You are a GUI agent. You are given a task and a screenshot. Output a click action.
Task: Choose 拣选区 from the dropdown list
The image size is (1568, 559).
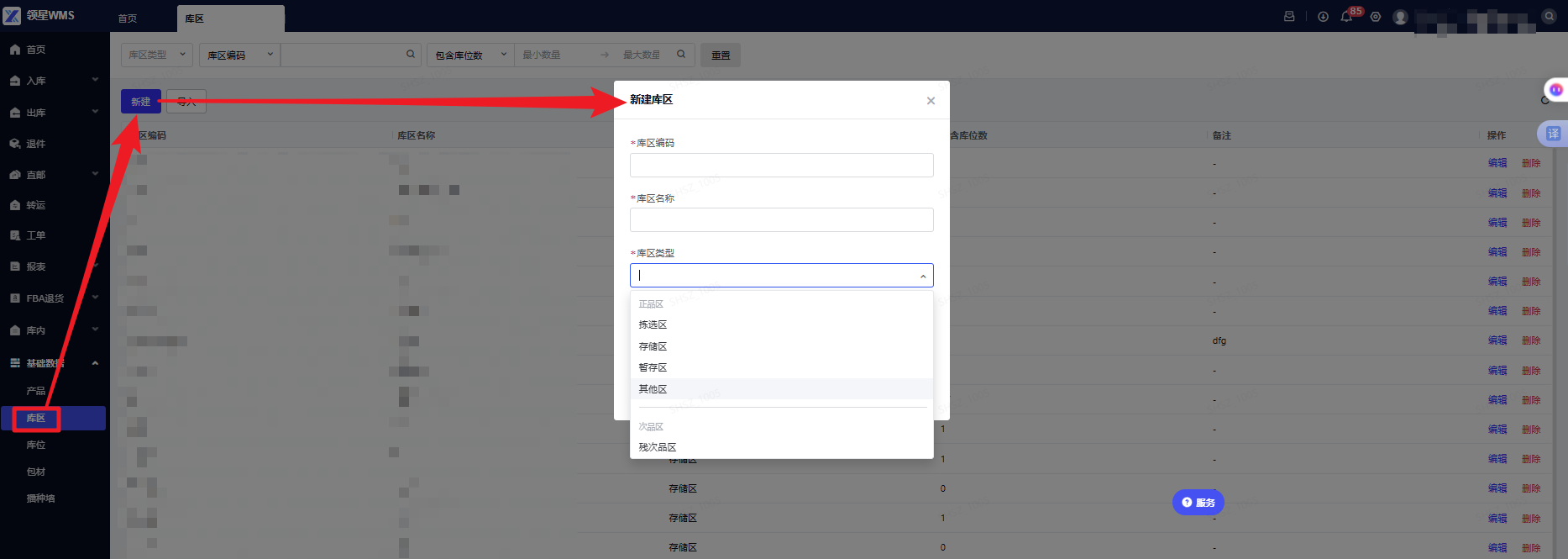coord(781,324)
